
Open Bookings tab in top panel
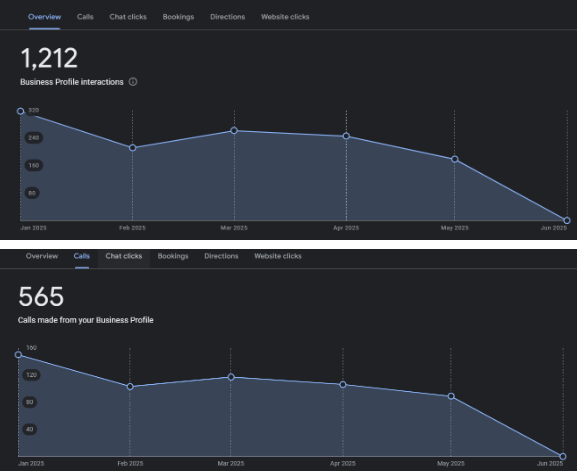pos(178,17)
